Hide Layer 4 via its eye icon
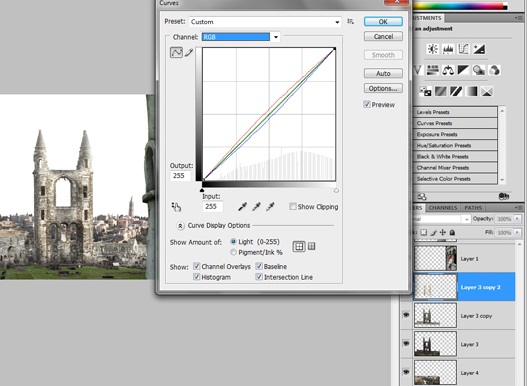The image size is (527, 386). coord(406,372)
